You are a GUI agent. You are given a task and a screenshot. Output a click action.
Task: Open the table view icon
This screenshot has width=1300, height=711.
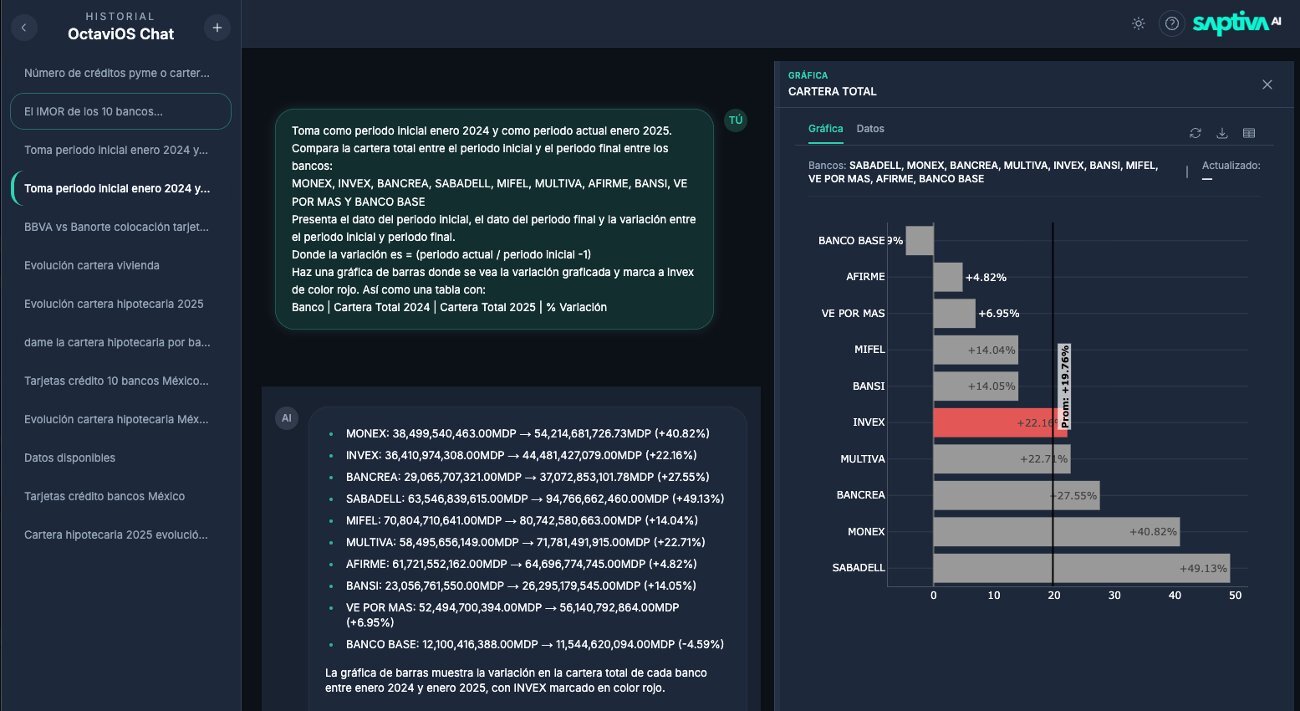tap(1248, 133)
